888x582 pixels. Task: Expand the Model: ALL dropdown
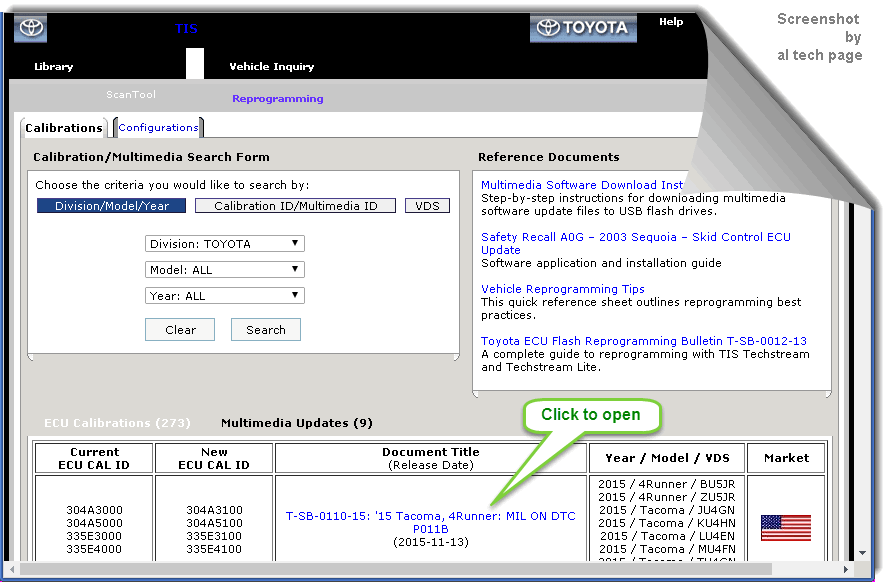224,270
